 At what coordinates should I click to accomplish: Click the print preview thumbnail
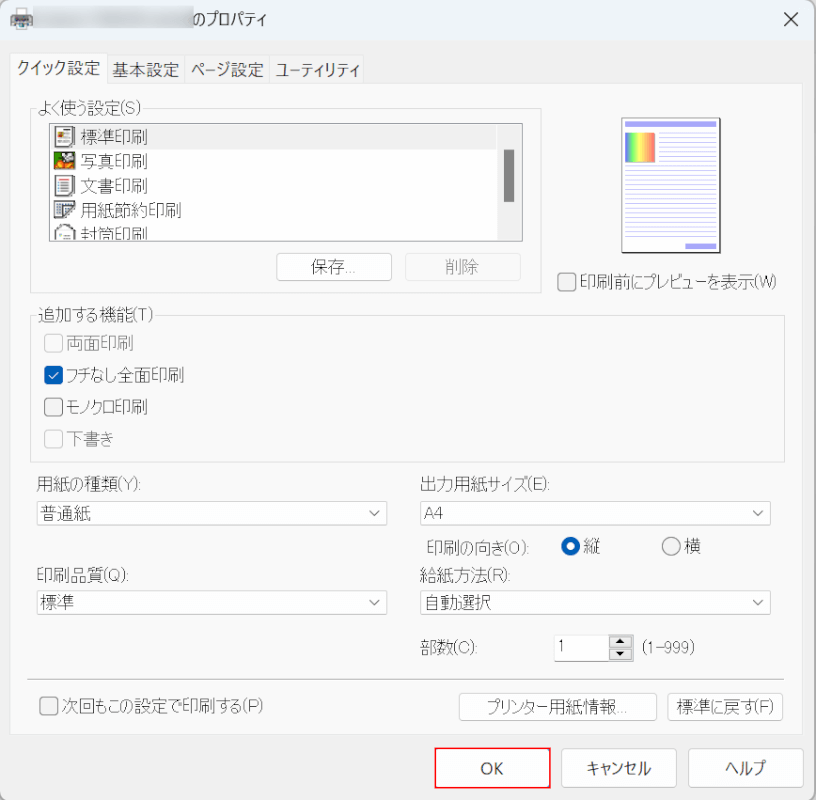click(x=670, y=185)
